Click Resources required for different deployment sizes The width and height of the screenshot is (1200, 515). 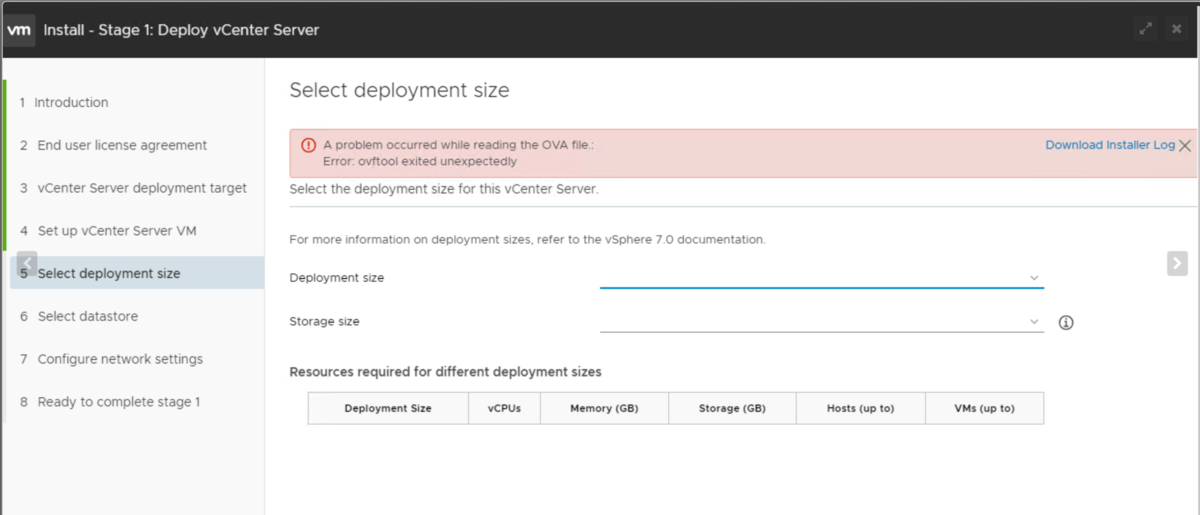(445, 372)
